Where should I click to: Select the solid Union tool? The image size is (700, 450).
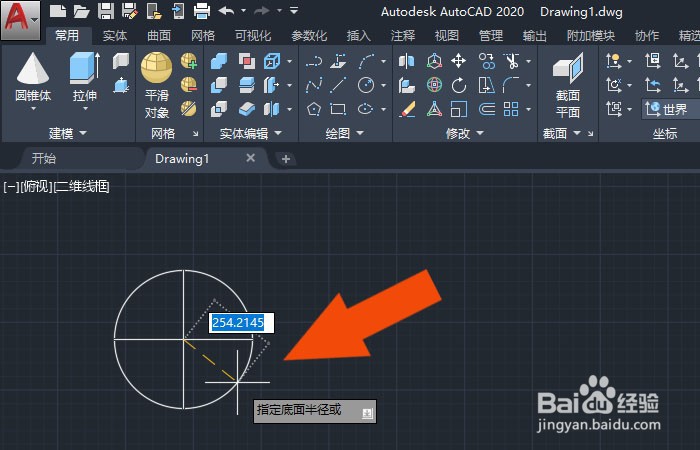click(219, 61)
